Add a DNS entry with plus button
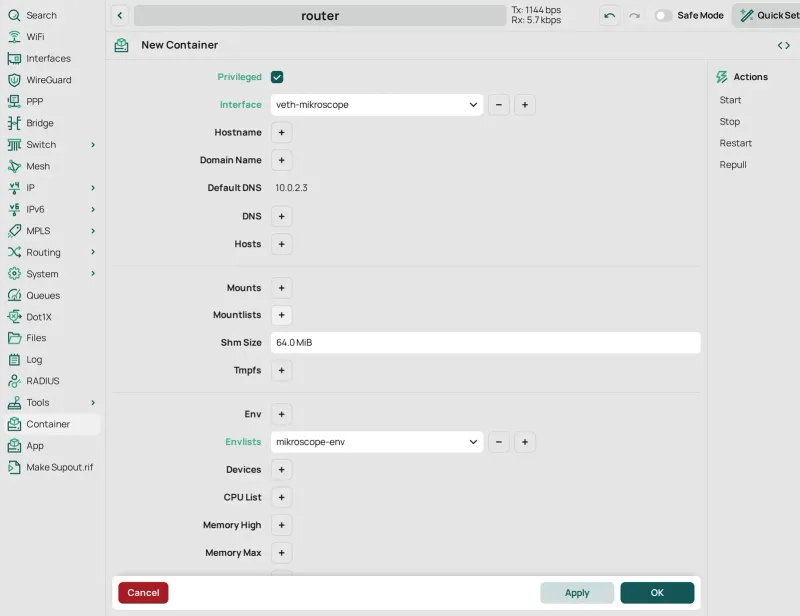Screen dimensions: 800x616 (282, 216)
